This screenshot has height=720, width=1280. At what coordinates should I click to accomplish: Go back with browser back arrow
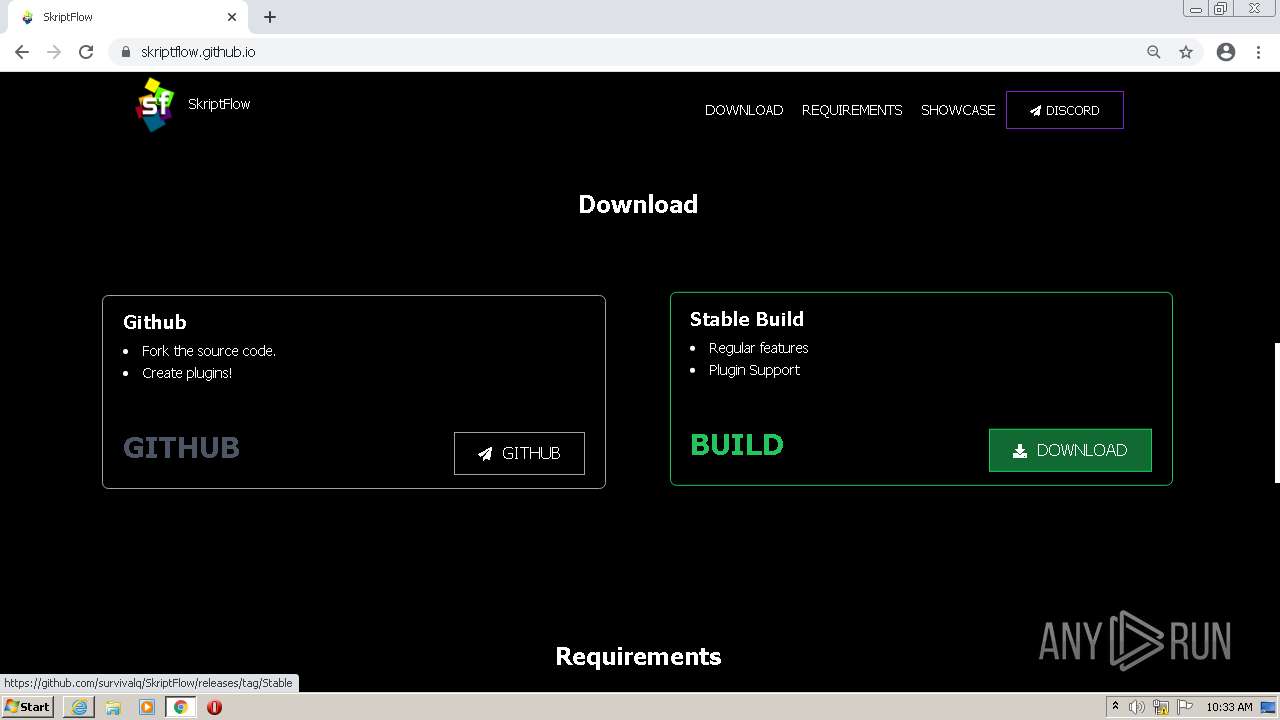(22, 52)
